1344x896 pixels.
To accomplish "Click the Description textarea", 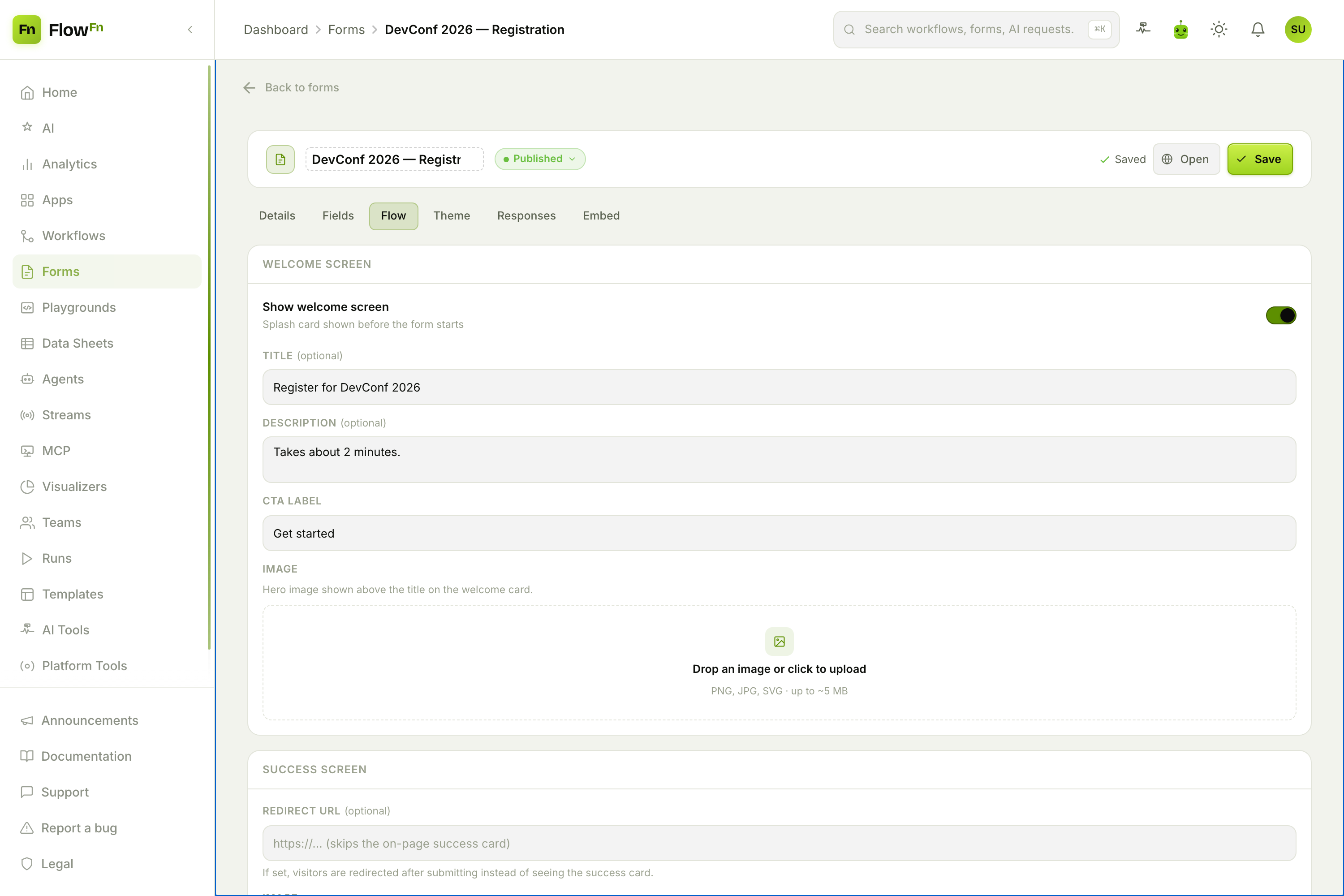I will [x=779, y=460].
